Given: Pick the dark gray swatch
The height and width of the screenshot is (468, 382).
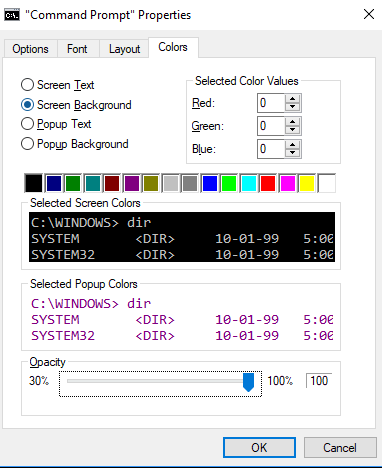Looking at the screenshot, I should pos(190,183).
